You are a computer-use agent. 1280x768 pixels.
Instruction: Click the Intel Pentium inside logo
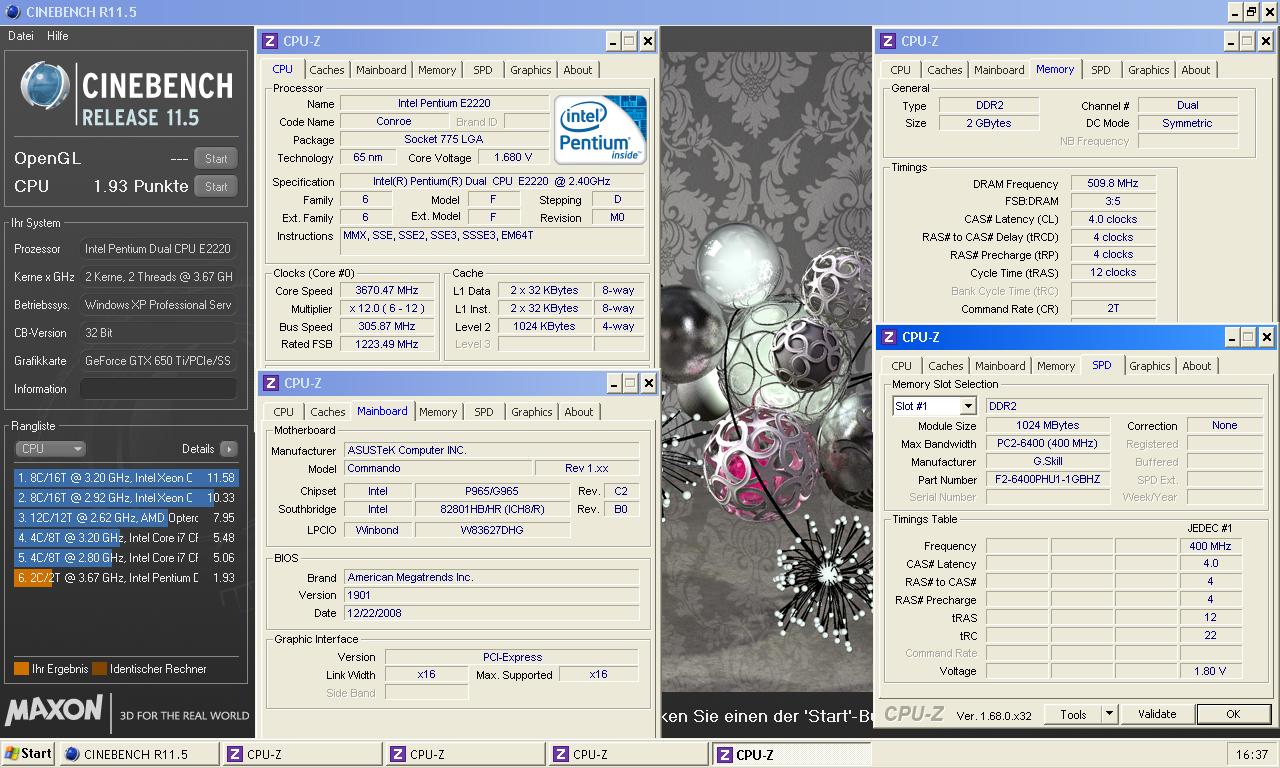click(x=601, y=130)
